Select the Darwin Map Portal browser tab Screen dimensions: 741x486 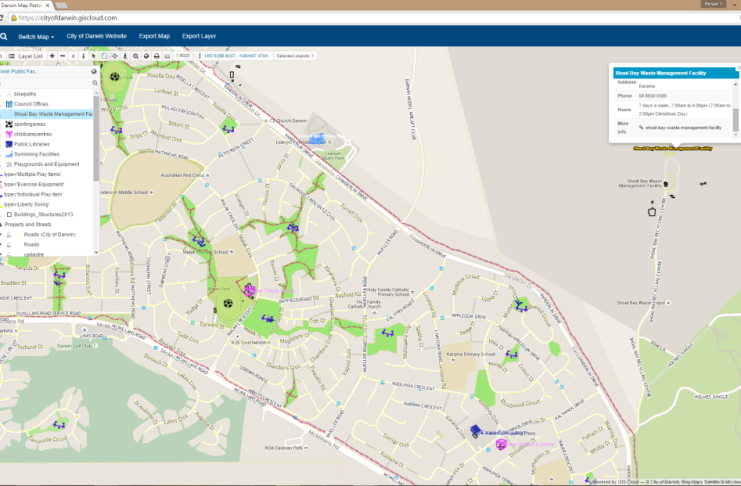(x=25, y=5)
